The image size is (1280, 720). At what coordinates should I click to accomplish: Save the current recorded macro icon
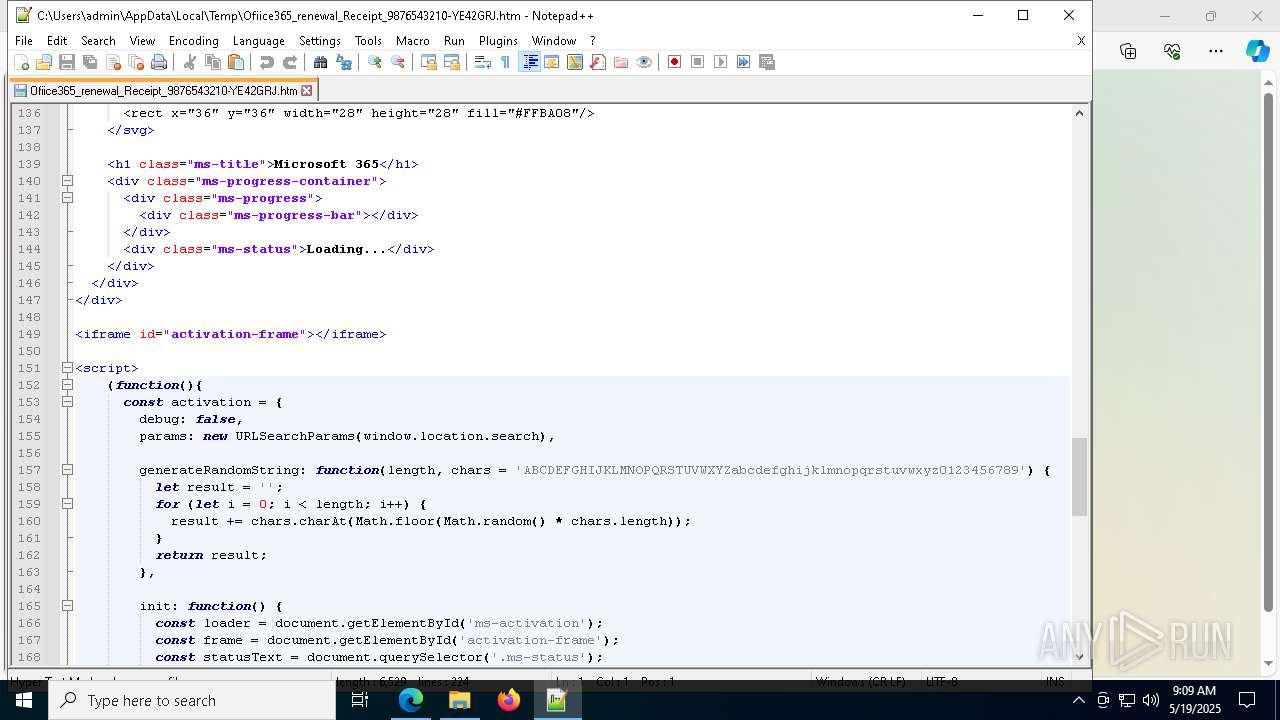767,62
